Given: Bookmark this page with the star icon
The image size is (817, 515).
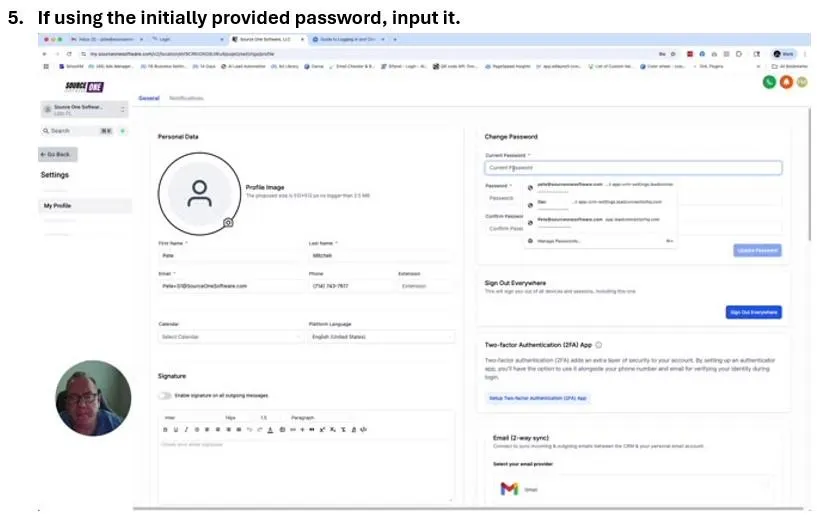Looking at the screenshot, I should click(673, 54).
